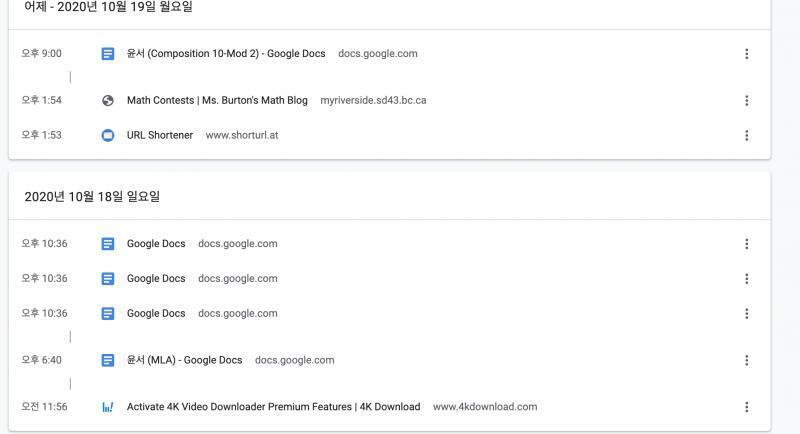
Task: Open three-dot menu for URL Shortener entry
Action: click(746, 135)
